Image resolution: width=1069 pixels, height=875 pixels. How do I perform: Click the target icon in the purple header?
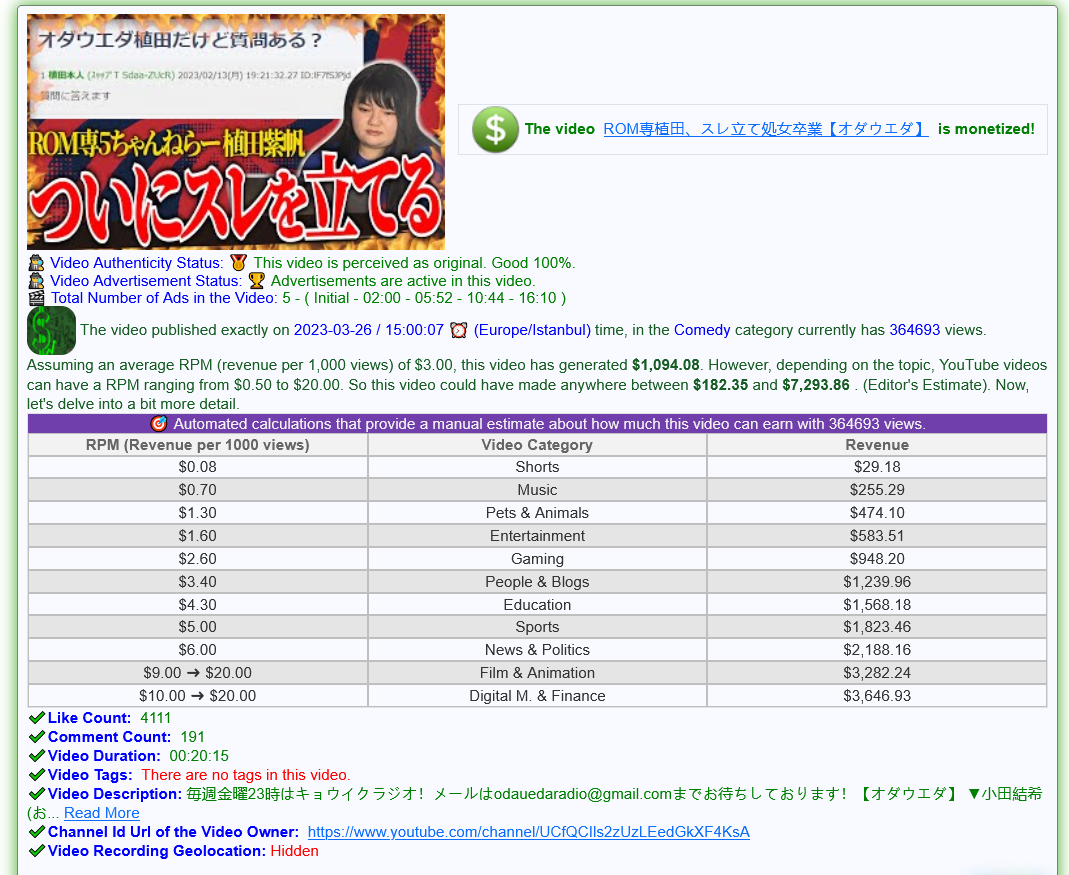(x=159, y=424)
